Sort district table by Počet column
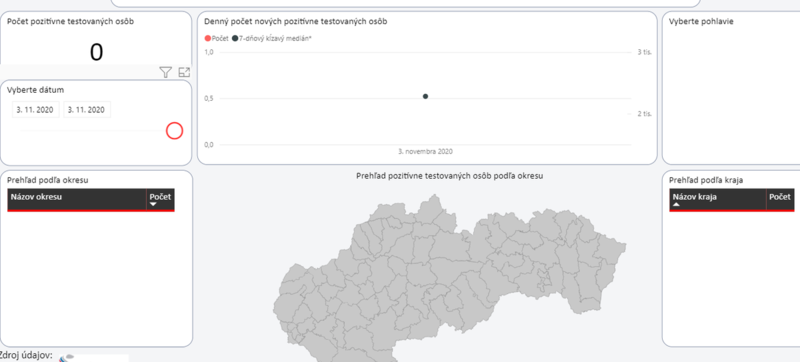Image resolution: width=800 pixels, height=362 pixels. coord(160,199)
